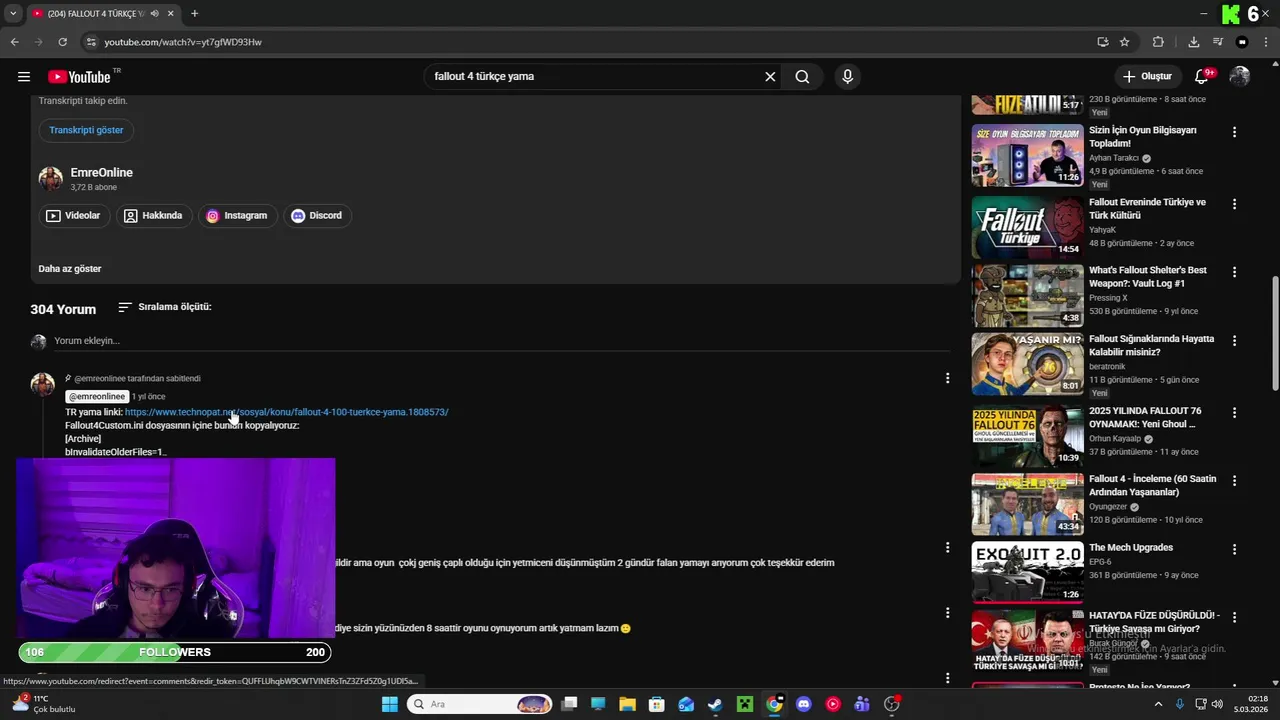
Task: Run search with the magnifier button
Action: tap(802, 77)
